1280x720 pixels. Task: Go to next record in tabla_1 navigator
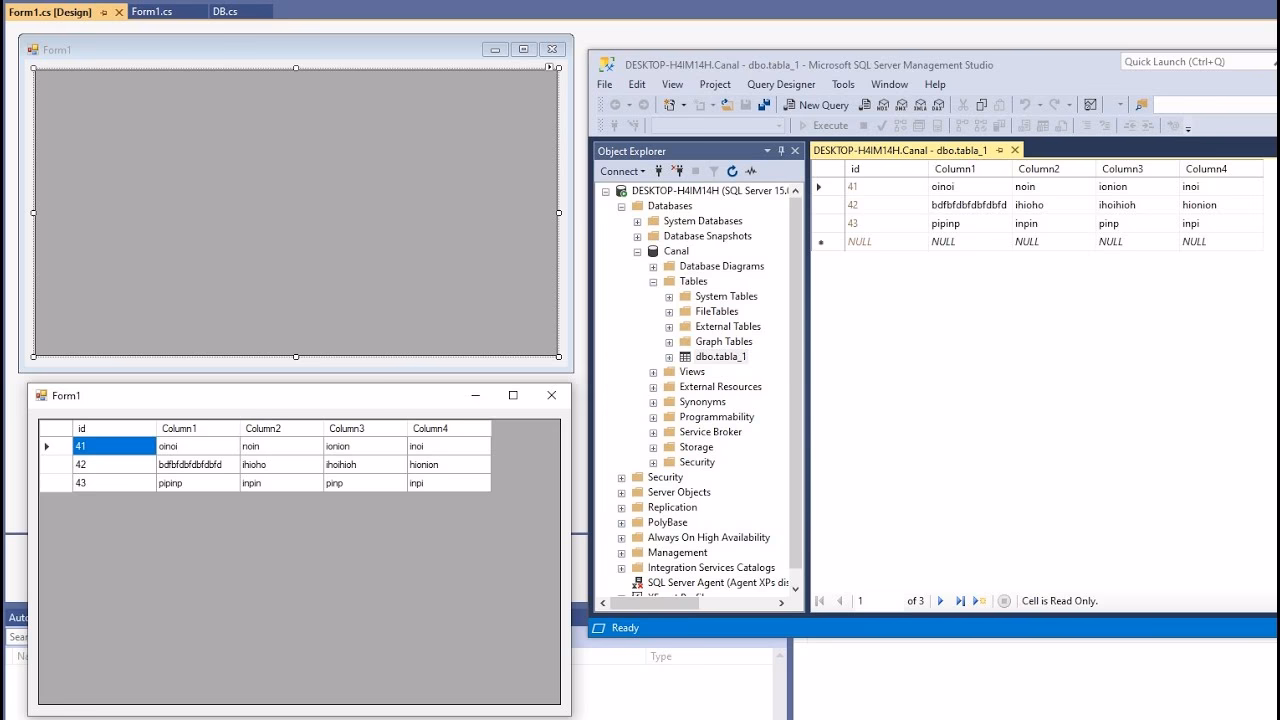click(x=940, y=601)
